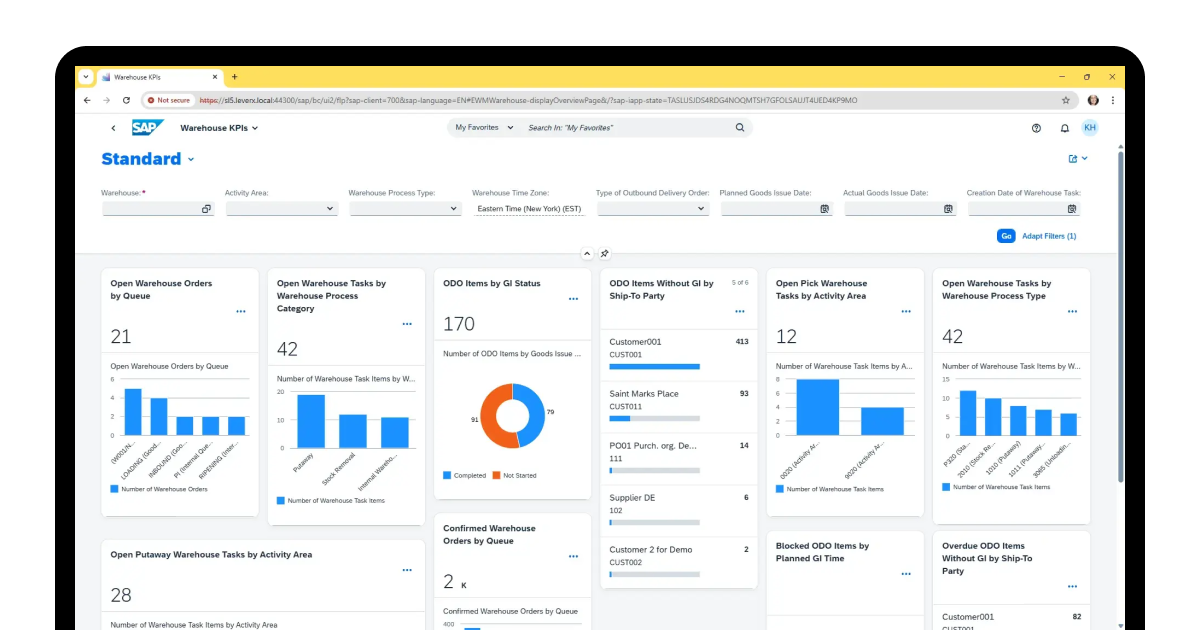
Task: Open the calendar for Planned Goods Issue Date
Action: tap(824, 208)
